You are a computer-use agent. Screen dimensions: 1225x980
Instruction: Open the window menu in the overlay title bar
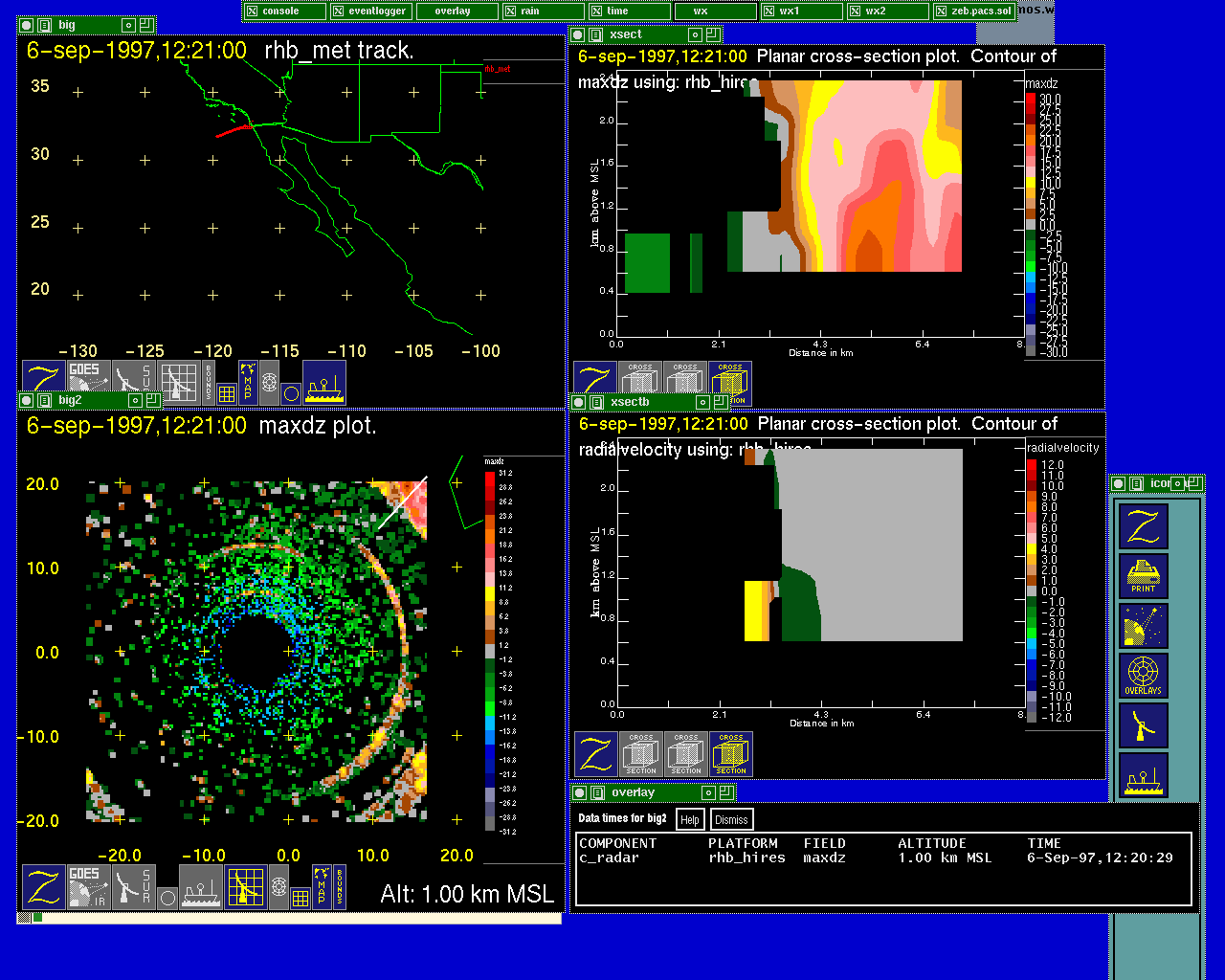pos(596,792)
